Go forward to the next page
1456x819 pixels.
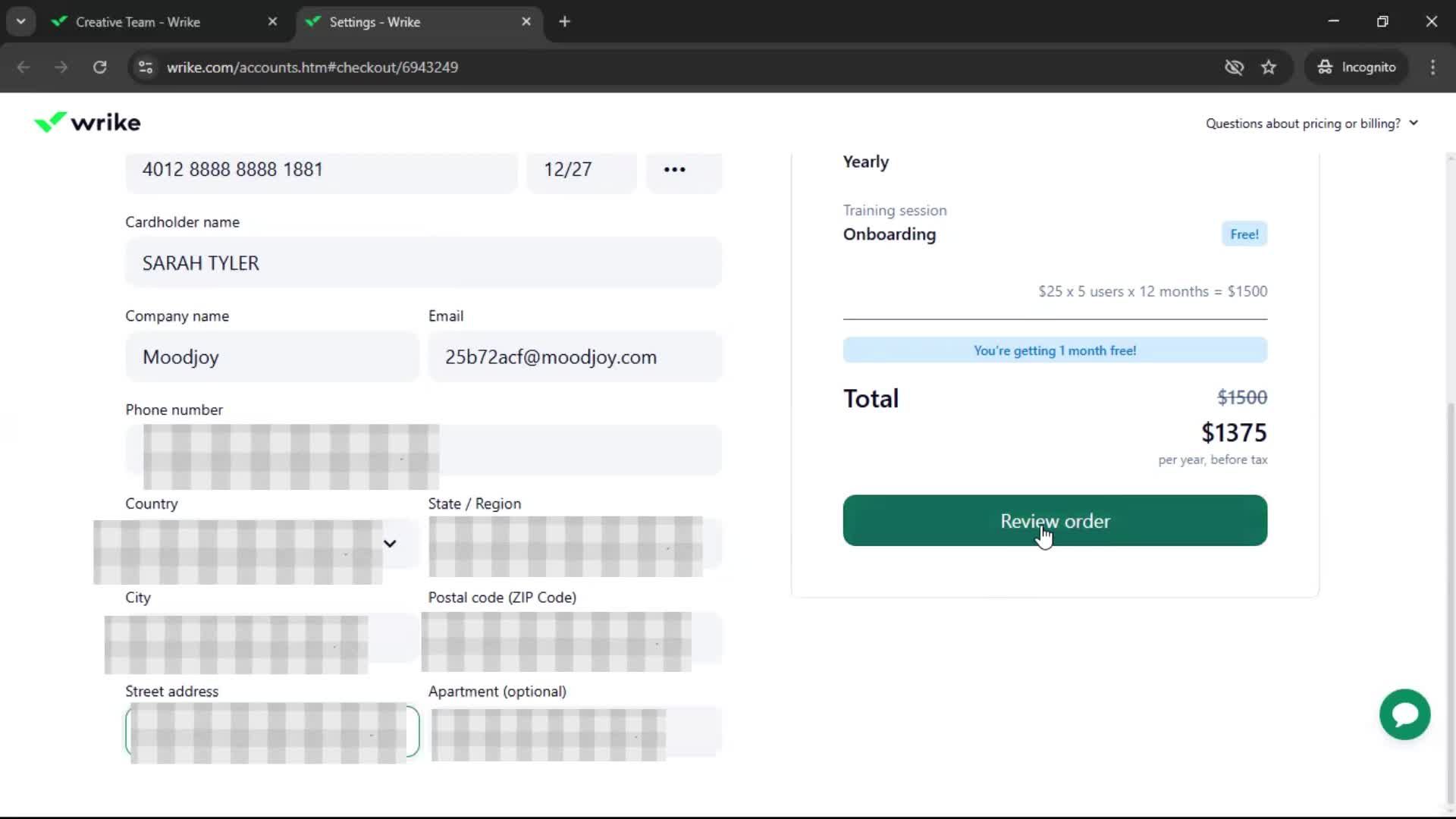click(61, 67)
